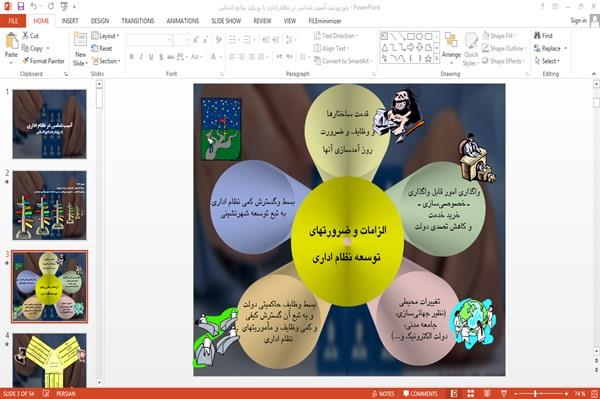Start slideshow from the quick access toolbar

64,6
